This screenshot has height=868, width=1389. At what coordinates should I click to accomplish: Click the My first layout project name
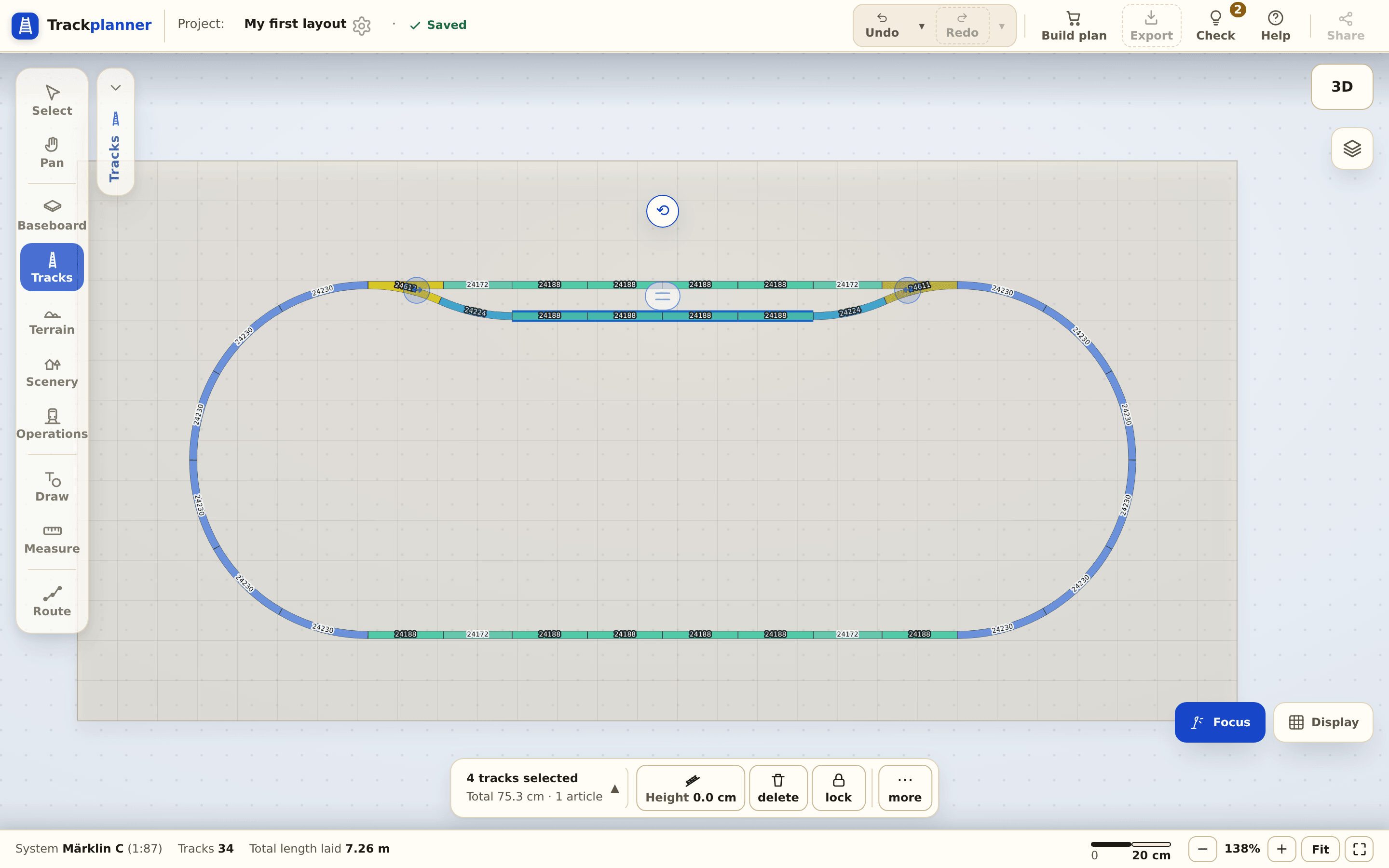(x=295, y=24)
